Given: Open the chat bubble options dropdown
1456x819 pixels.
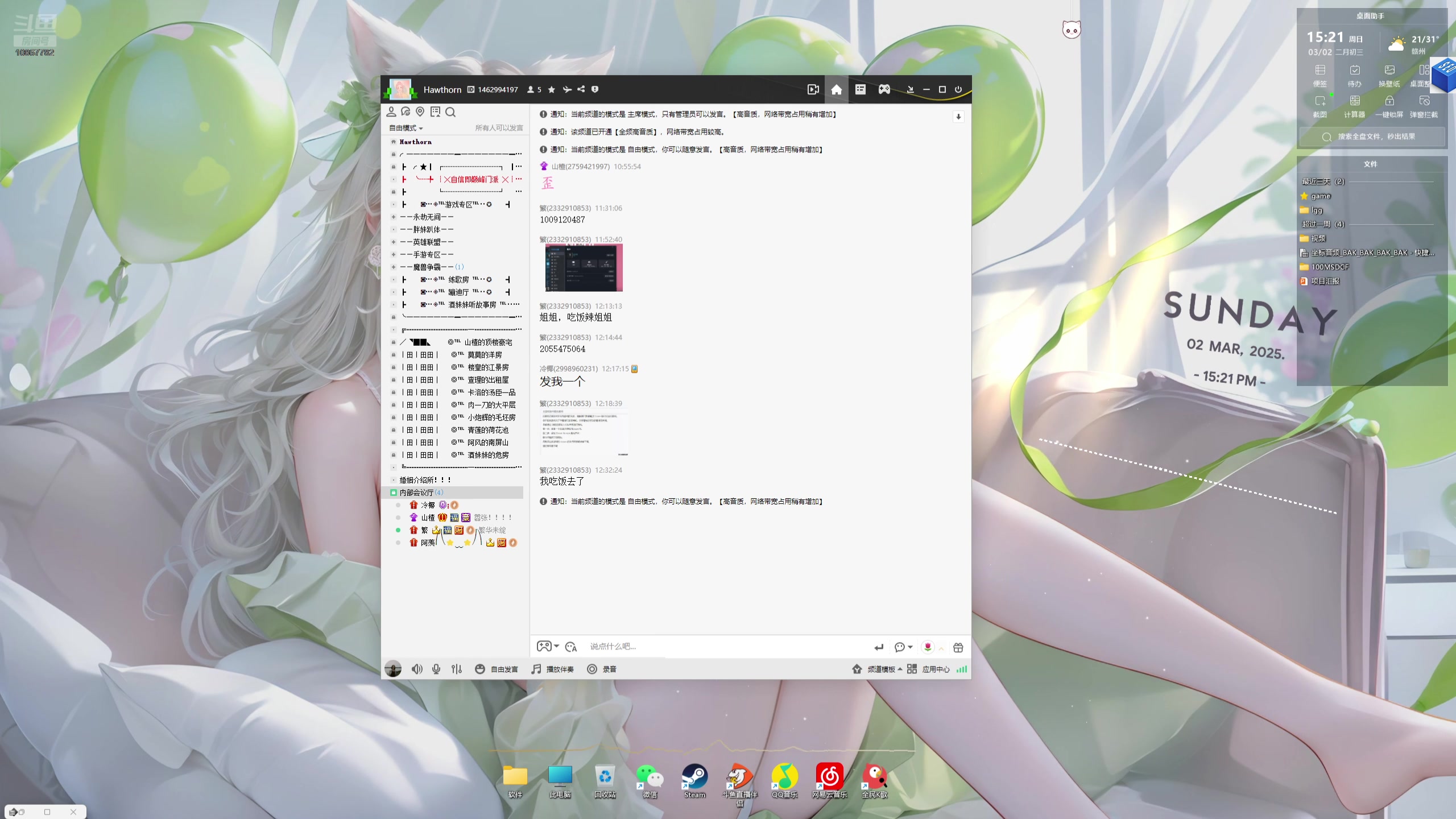Looking at the screenshot, I should (903, 647).
